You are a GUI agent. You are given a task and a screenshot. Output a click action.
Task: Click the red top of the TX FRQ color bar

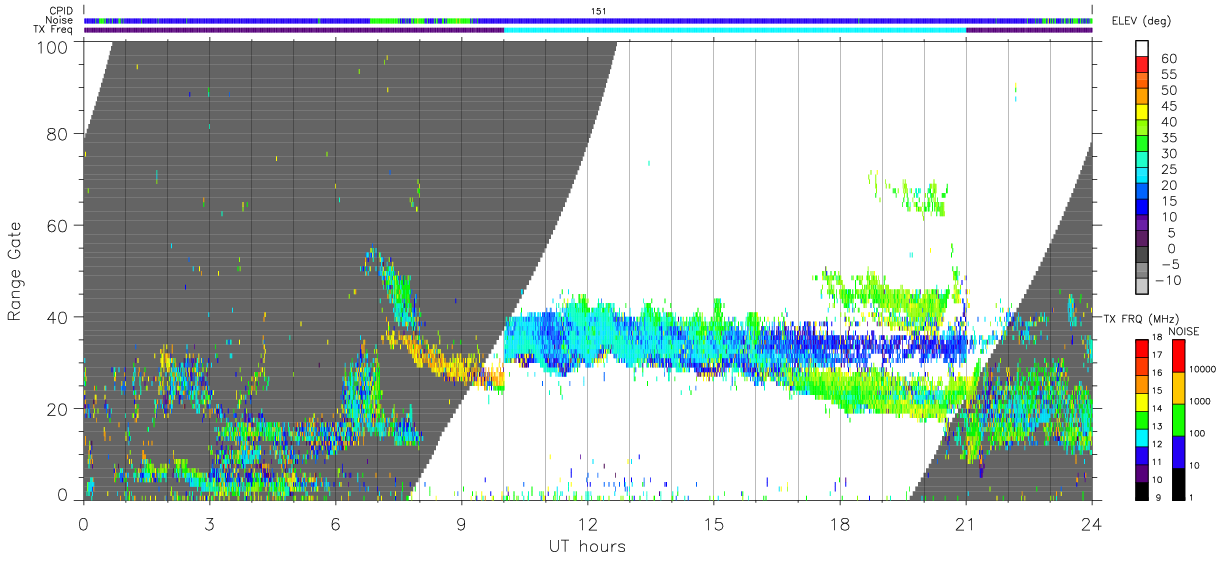1141,349
